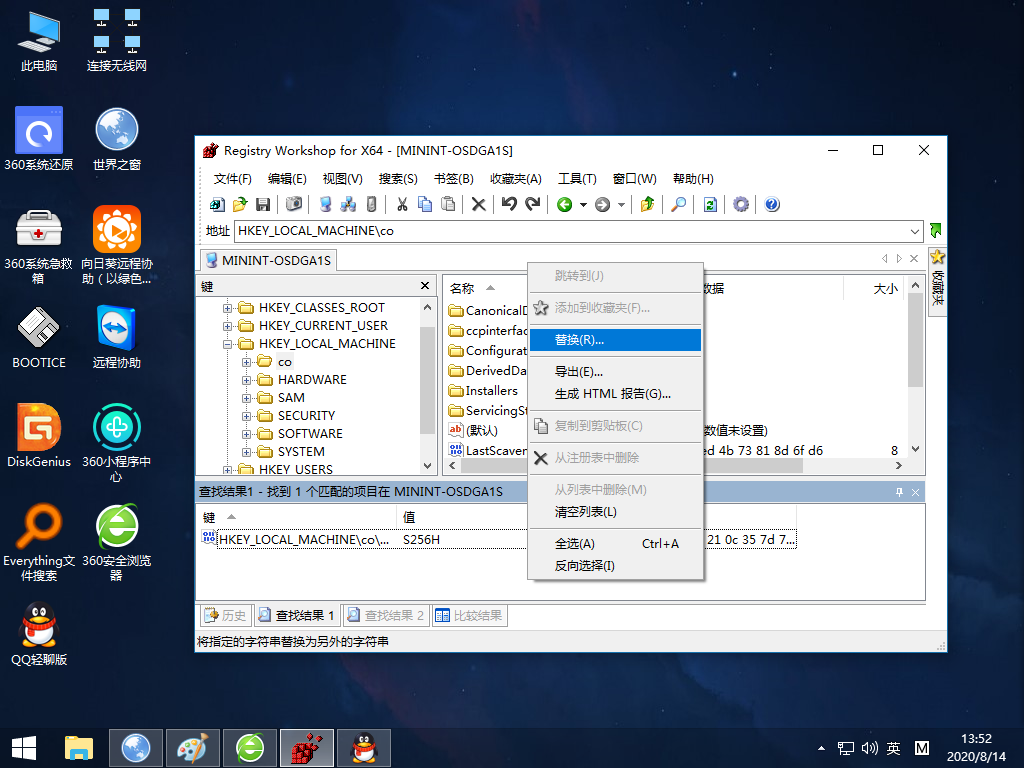Screen dimensions: 1024x768
Task: Click the values list horizontal scrollbar
Action: [x=674, y=466]
